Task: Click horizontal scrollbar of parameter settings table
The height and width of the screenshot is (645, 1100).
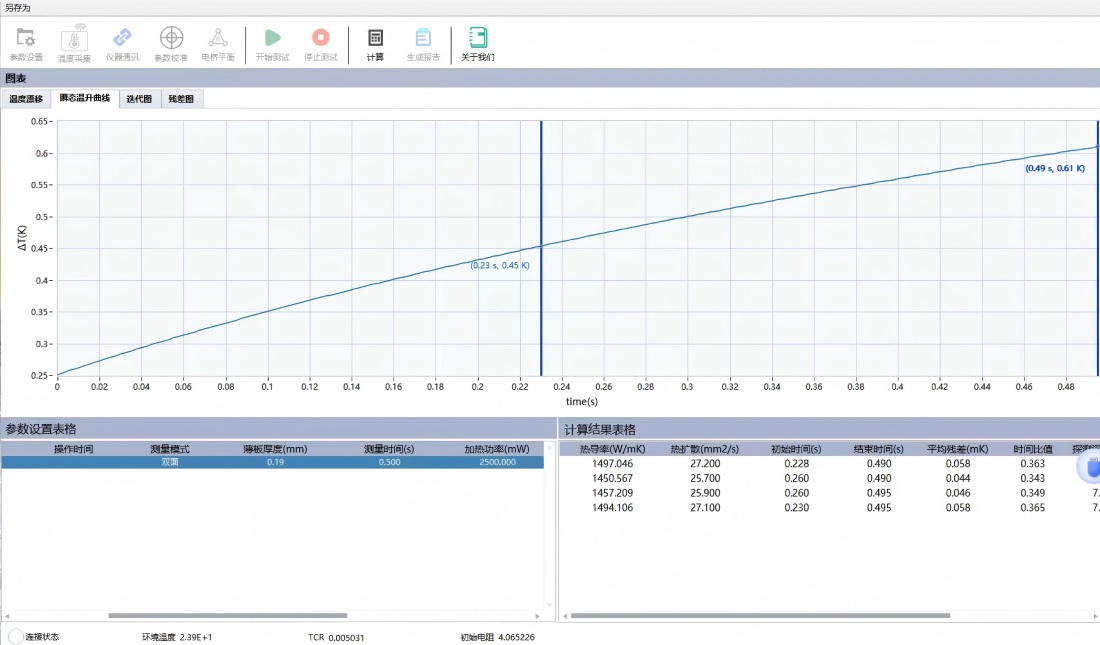Action: pos(227,616)
